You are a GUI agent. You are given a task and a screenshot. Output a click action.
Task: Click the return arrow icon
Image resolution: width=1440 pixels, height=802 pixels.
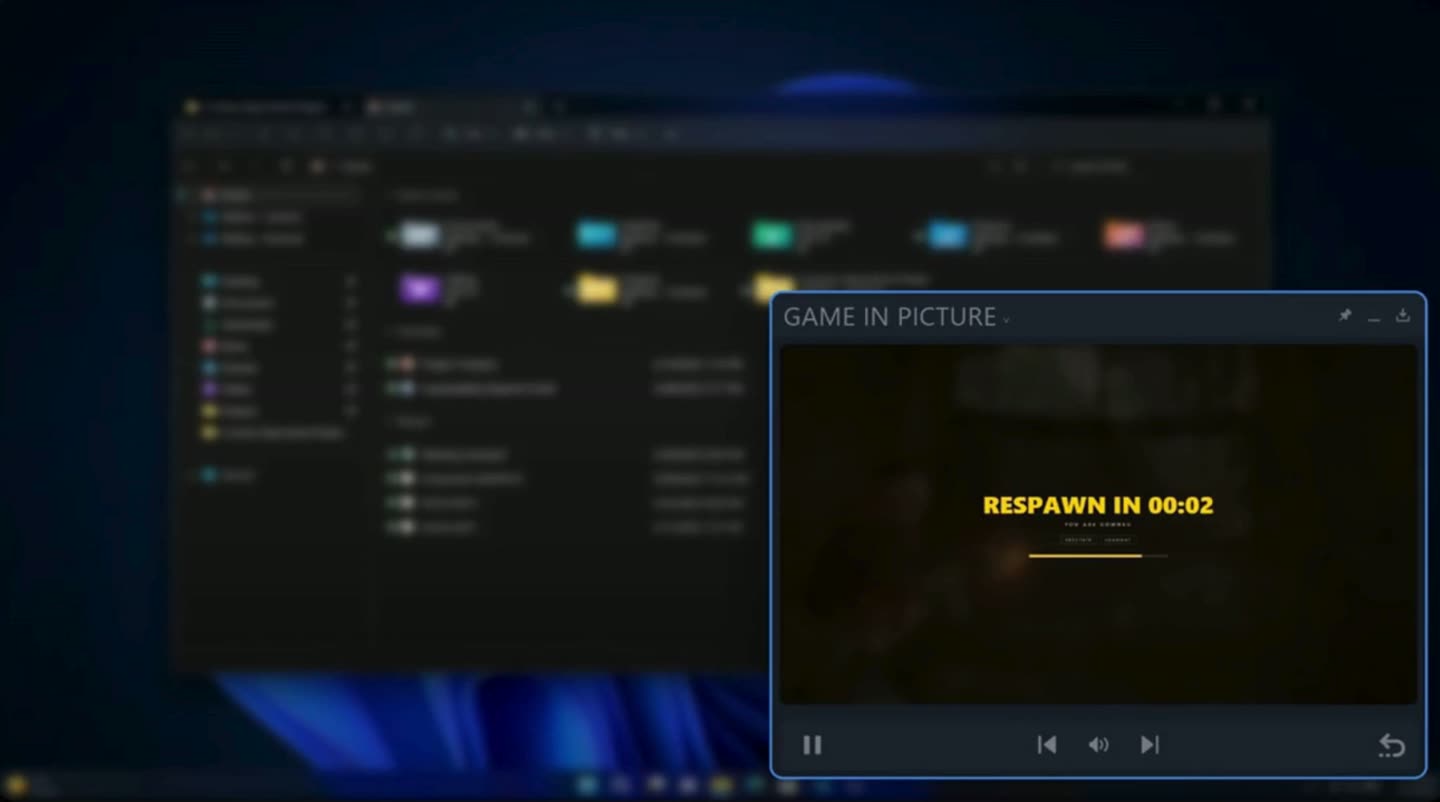point(1392,745)
